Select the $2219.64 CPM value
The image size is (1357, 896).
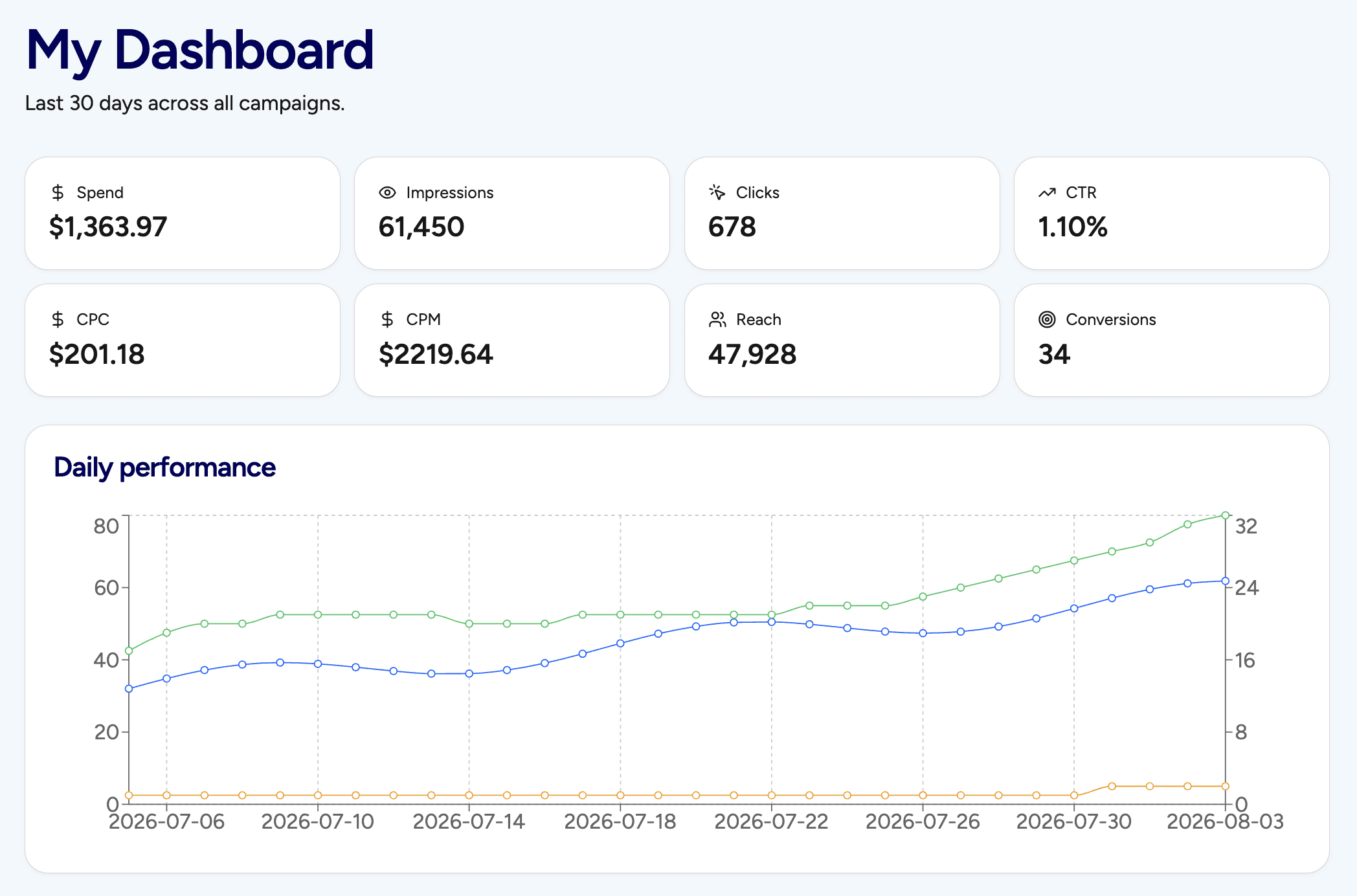436,354
